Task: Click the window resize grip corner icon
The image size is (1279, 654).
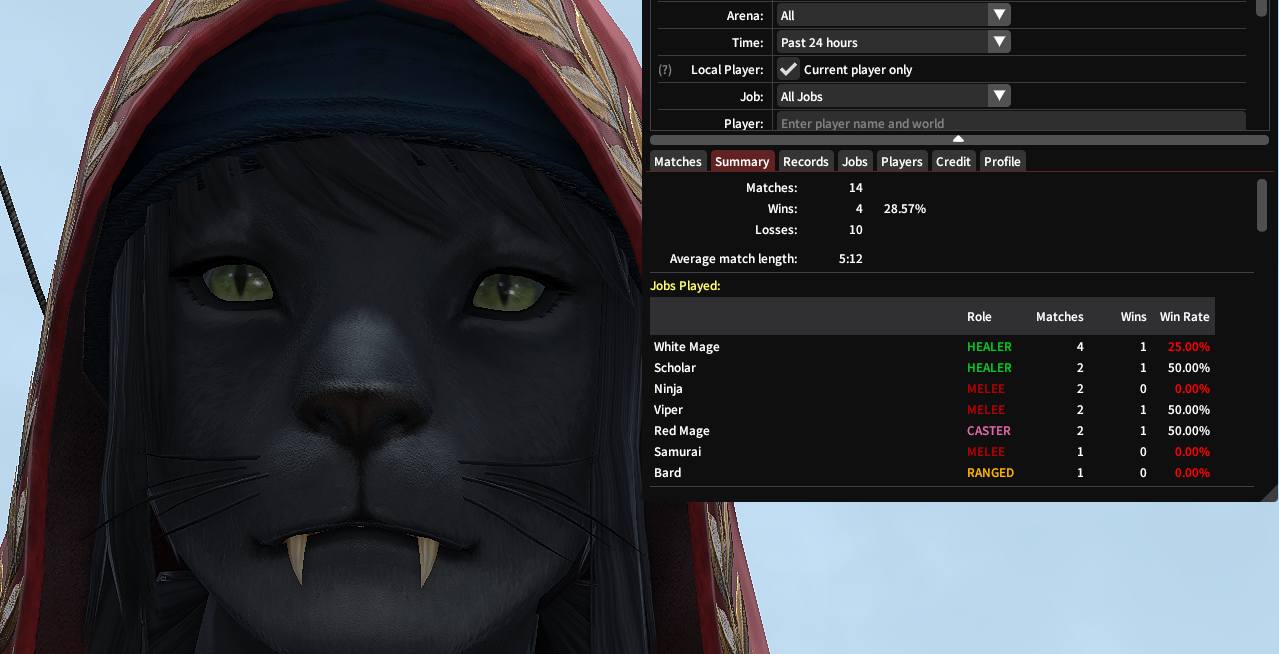Action: pos(1270,493)
